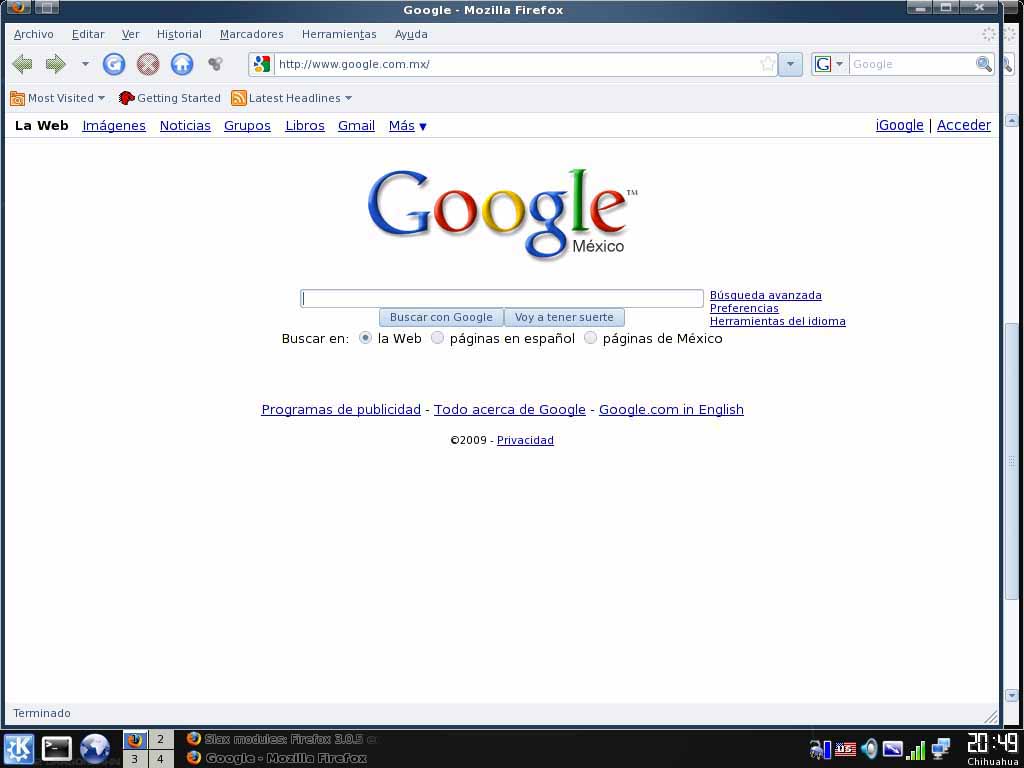This screenshot has width=1024, height=768.
Task: Expand the Most Visited bookmarks folder
Action: [57, 98]
